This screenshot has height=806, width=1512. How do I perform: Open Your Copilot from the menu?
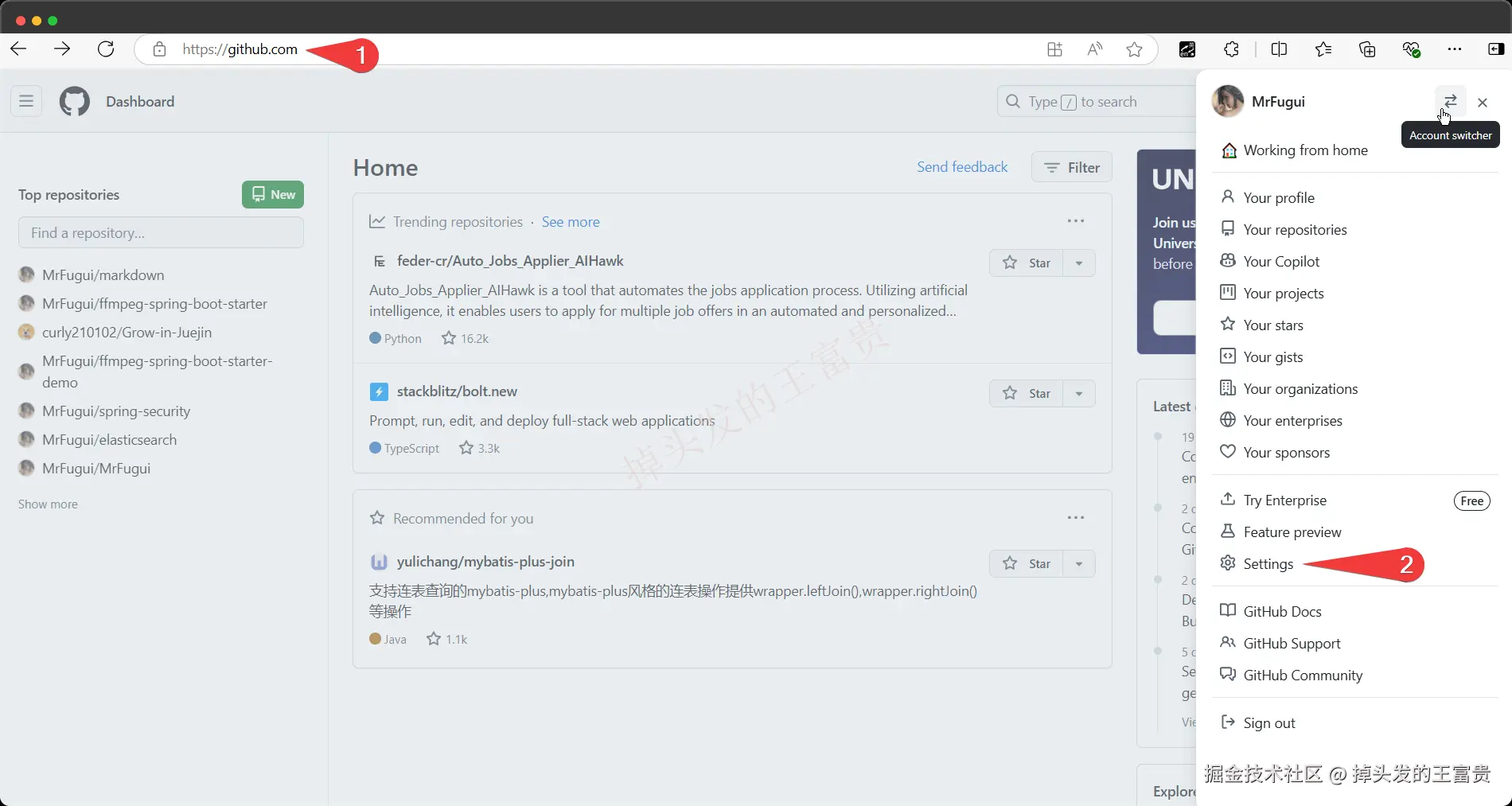pyautogui.click(x=1354, y=261)
